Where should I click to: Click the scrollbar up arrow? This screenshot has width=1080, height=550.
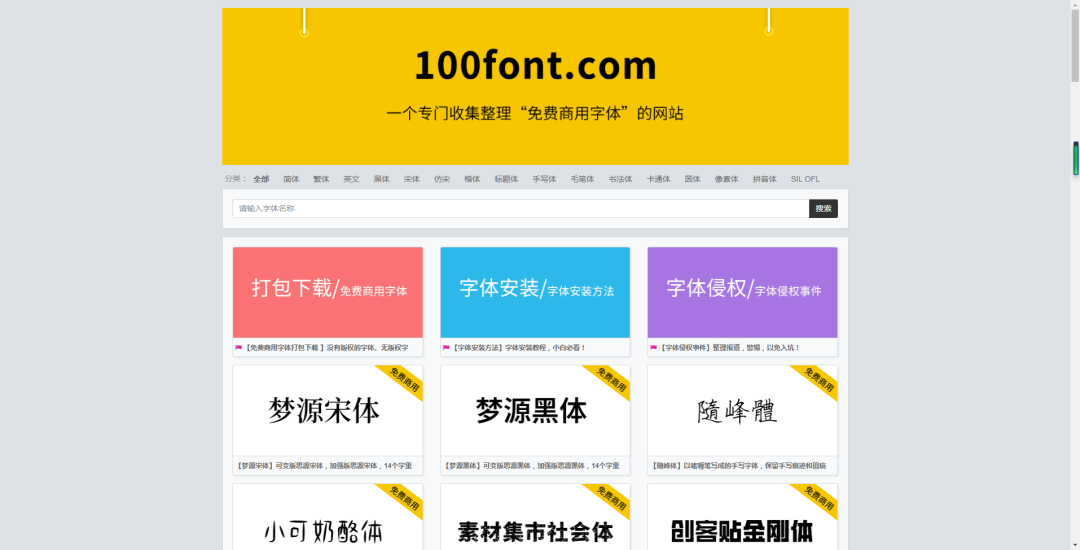tap(1075, 4)
